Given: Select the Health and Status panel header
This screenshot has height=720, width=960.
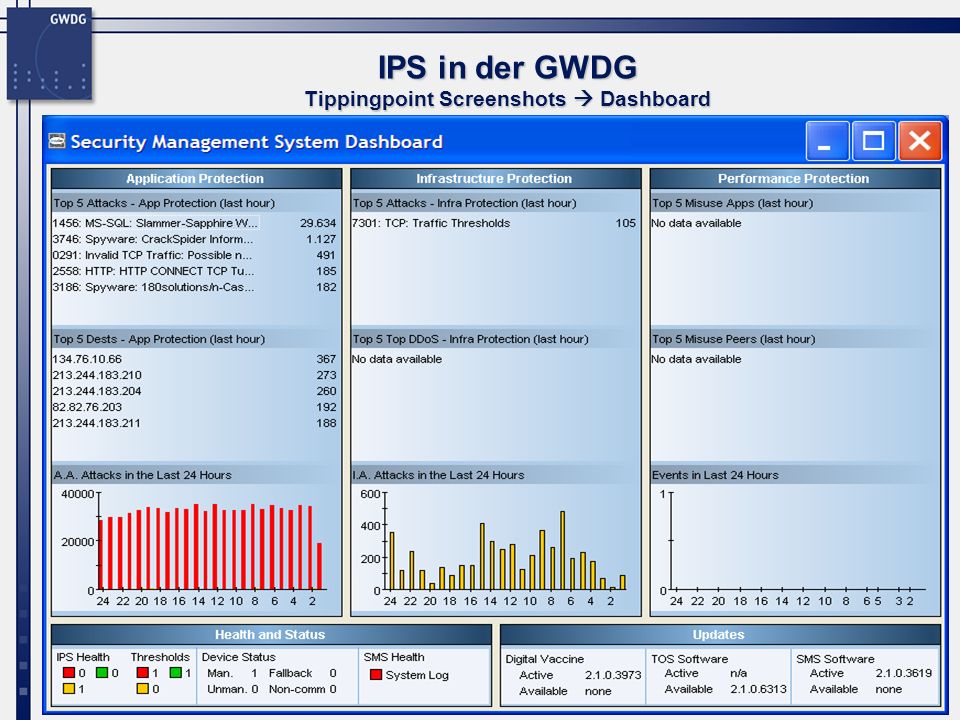Looking at the screenshot, I should [271, 634].
